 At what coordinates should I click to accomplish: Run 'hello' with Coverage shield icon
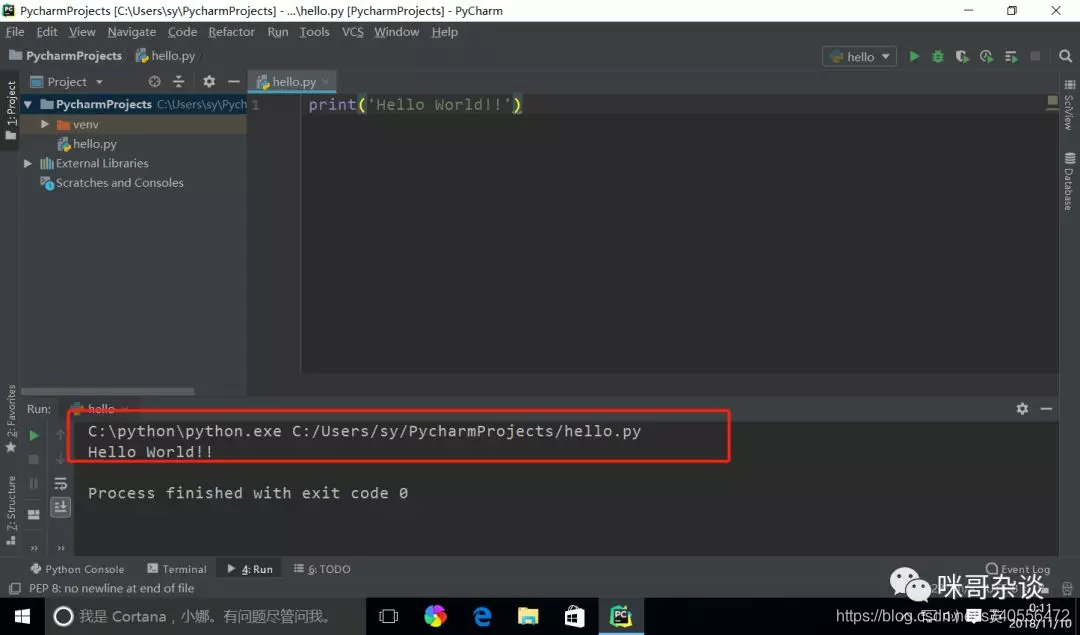pos(962,56)
